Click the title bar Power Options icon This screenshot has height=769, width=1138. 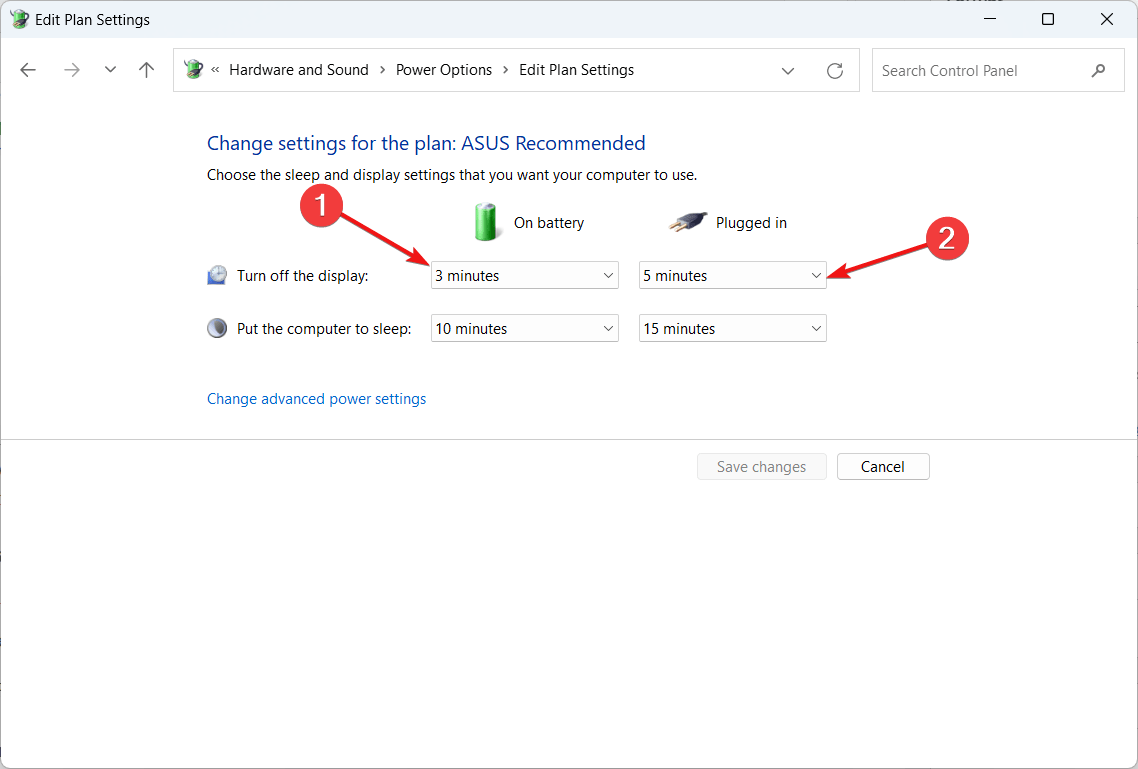coord(20,20)
